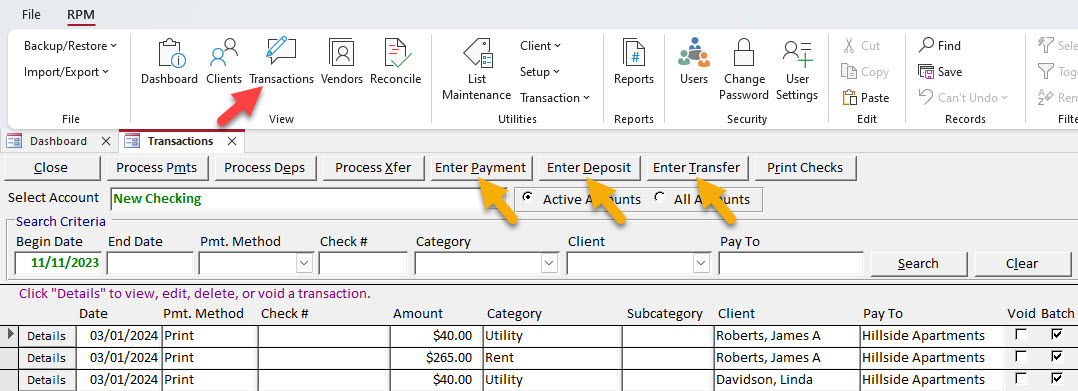This screenshot has width=1078, height=391.
Task: Click the Enter Deposit button
Action: coord(589,168)
